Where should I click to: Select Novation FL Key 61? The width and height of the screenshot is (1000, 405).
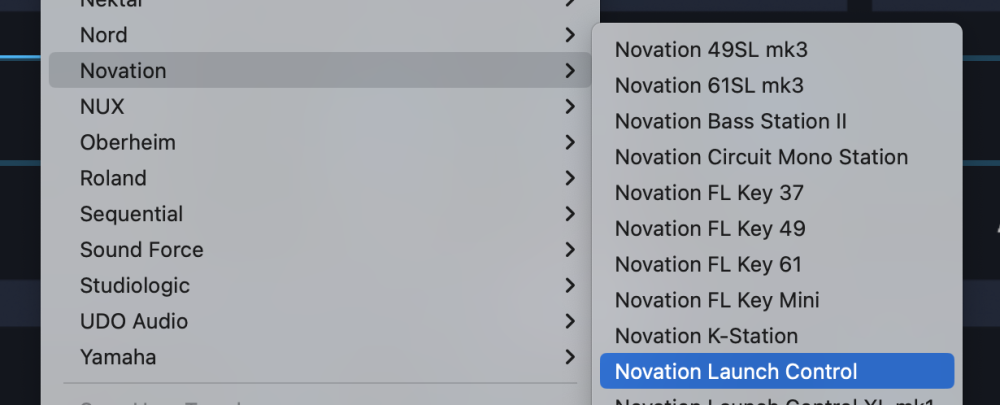(x=708, y=265)
